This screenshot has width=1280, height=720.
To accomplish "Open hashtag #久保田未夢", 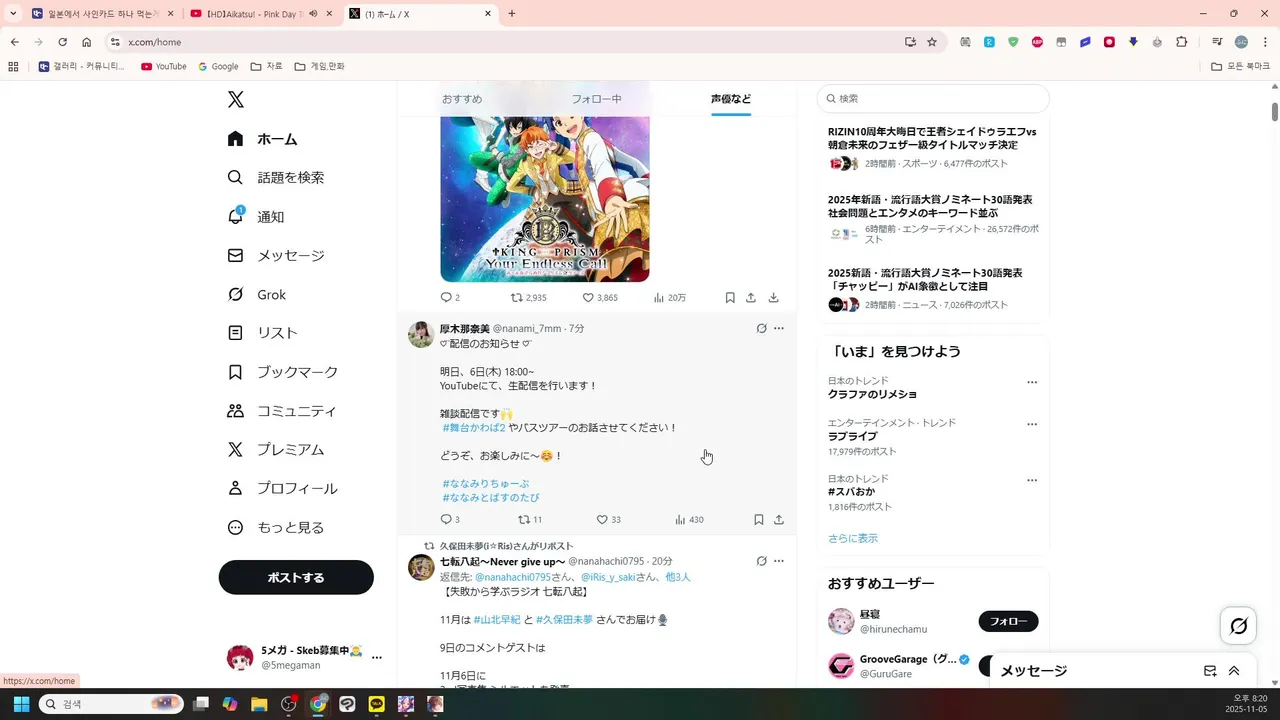I will click(564, 620).
